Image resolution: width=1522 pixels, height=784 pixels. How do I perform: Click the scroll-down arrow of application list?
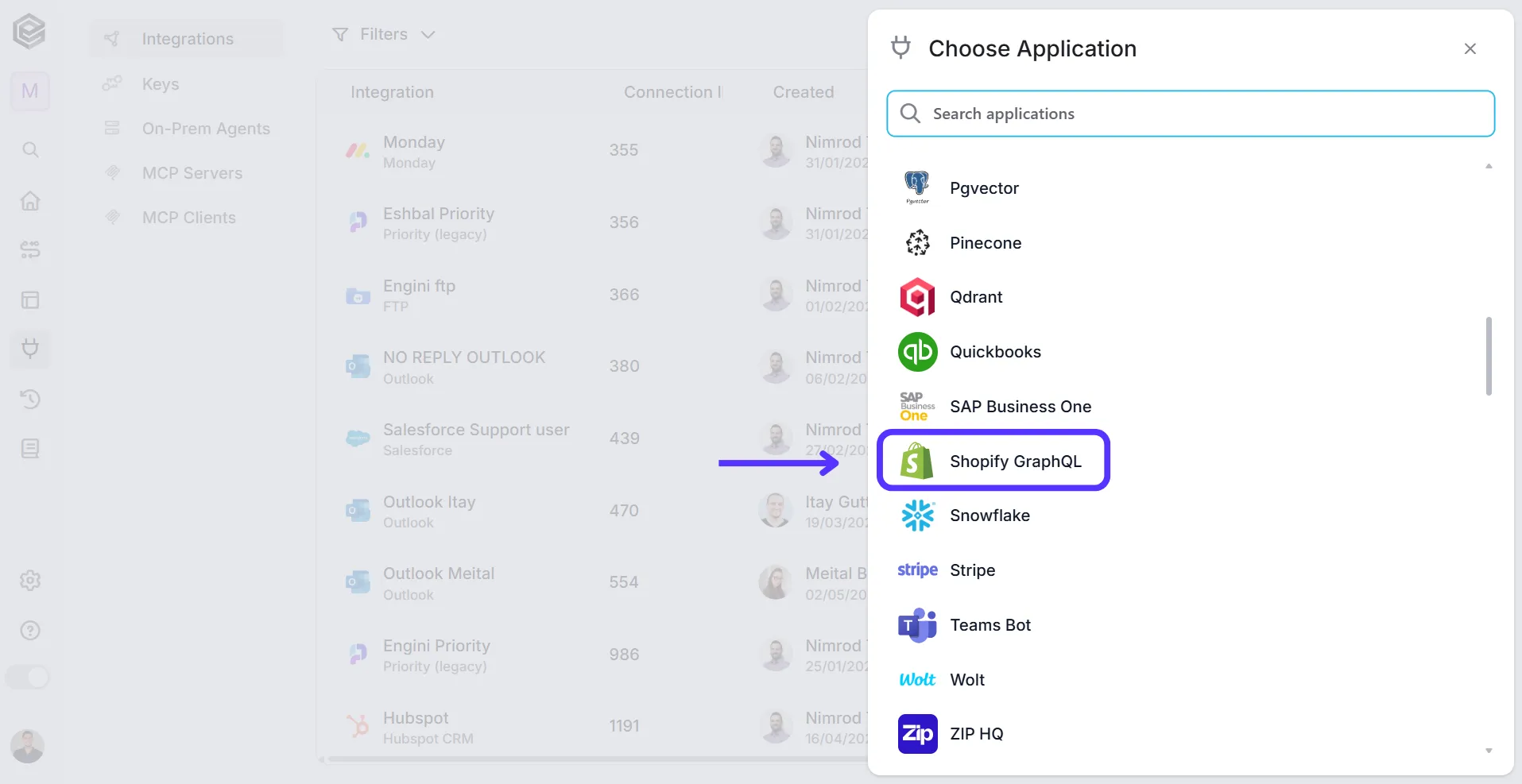[x=1489, y=751]
